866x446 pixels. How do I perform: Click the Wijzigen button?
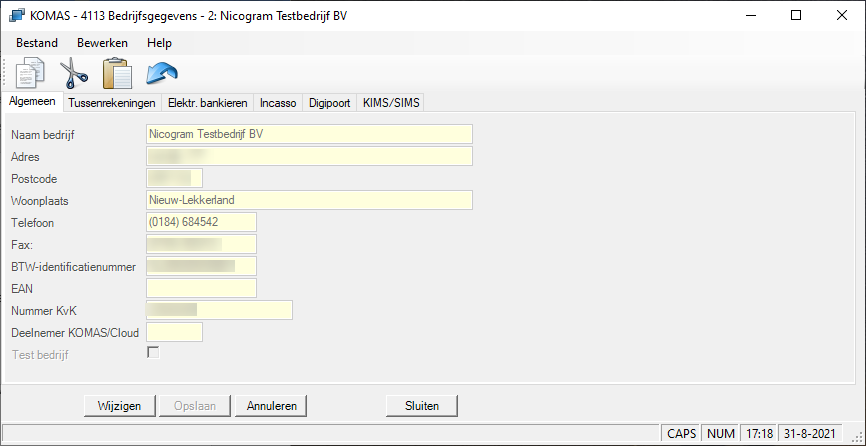tap(119, 406)
